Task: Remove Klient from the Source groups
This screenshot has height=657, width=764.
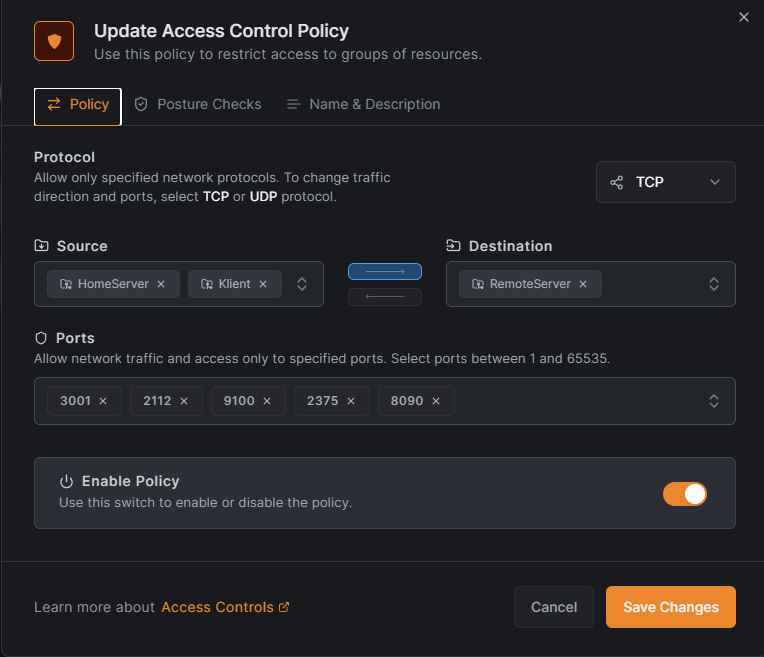Action: (x=263, y=284)
